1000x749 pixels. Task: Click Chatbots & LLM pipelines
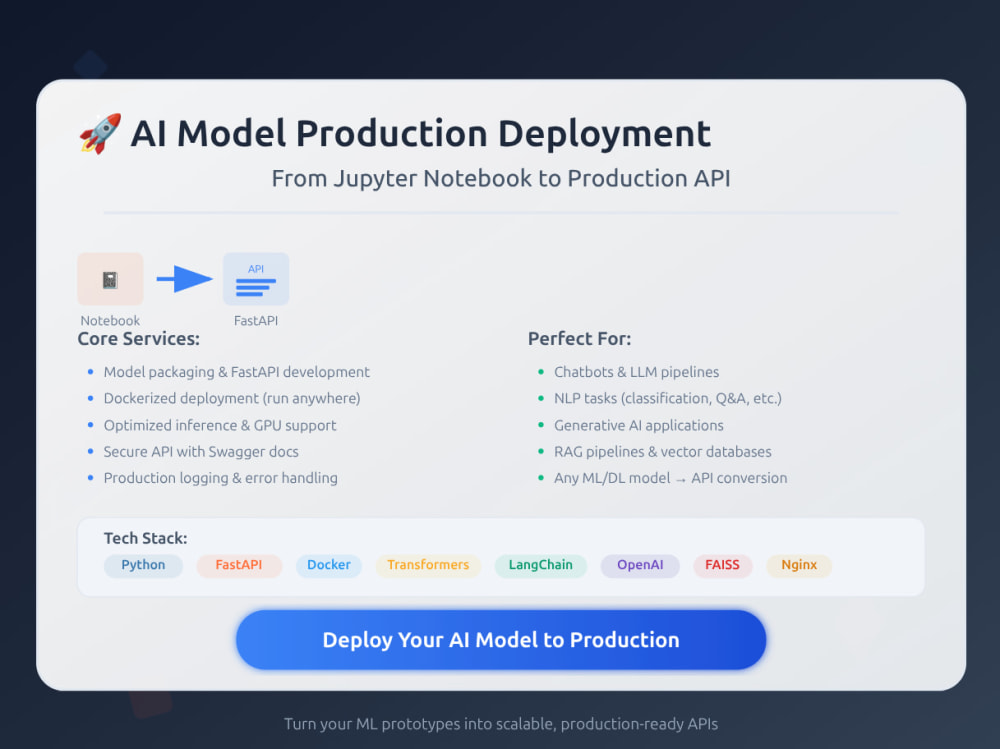pos(636,372)
